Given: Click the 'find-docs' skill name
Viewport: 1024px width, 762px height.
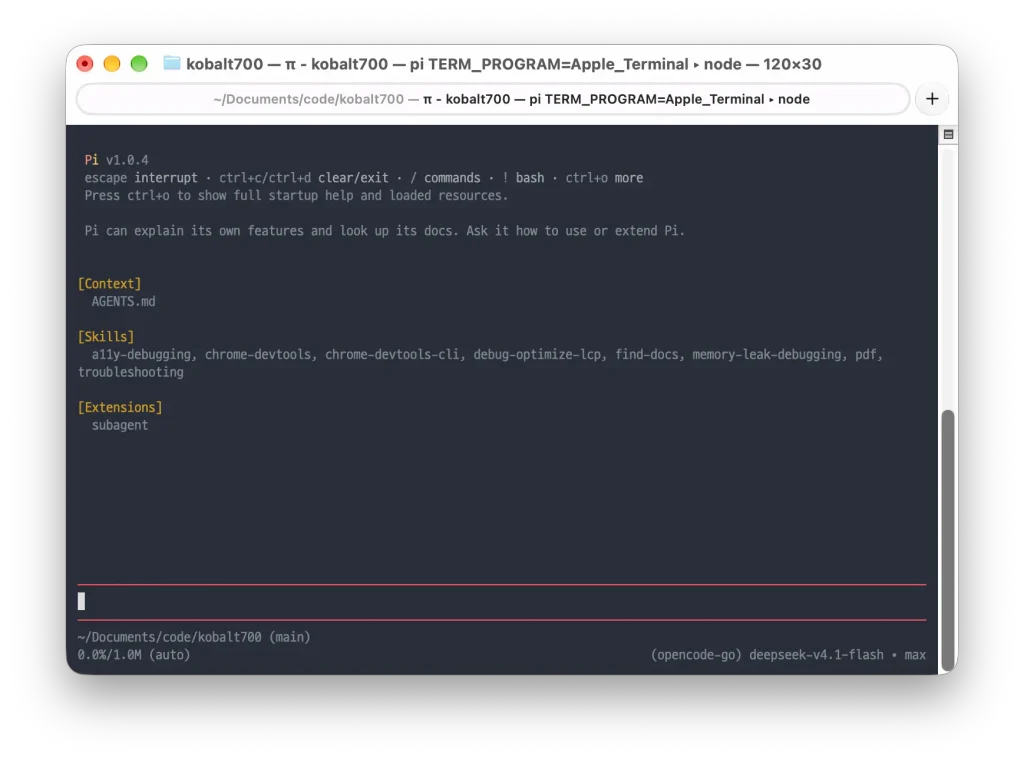Looking at the screenshot, I should [647, 355].
